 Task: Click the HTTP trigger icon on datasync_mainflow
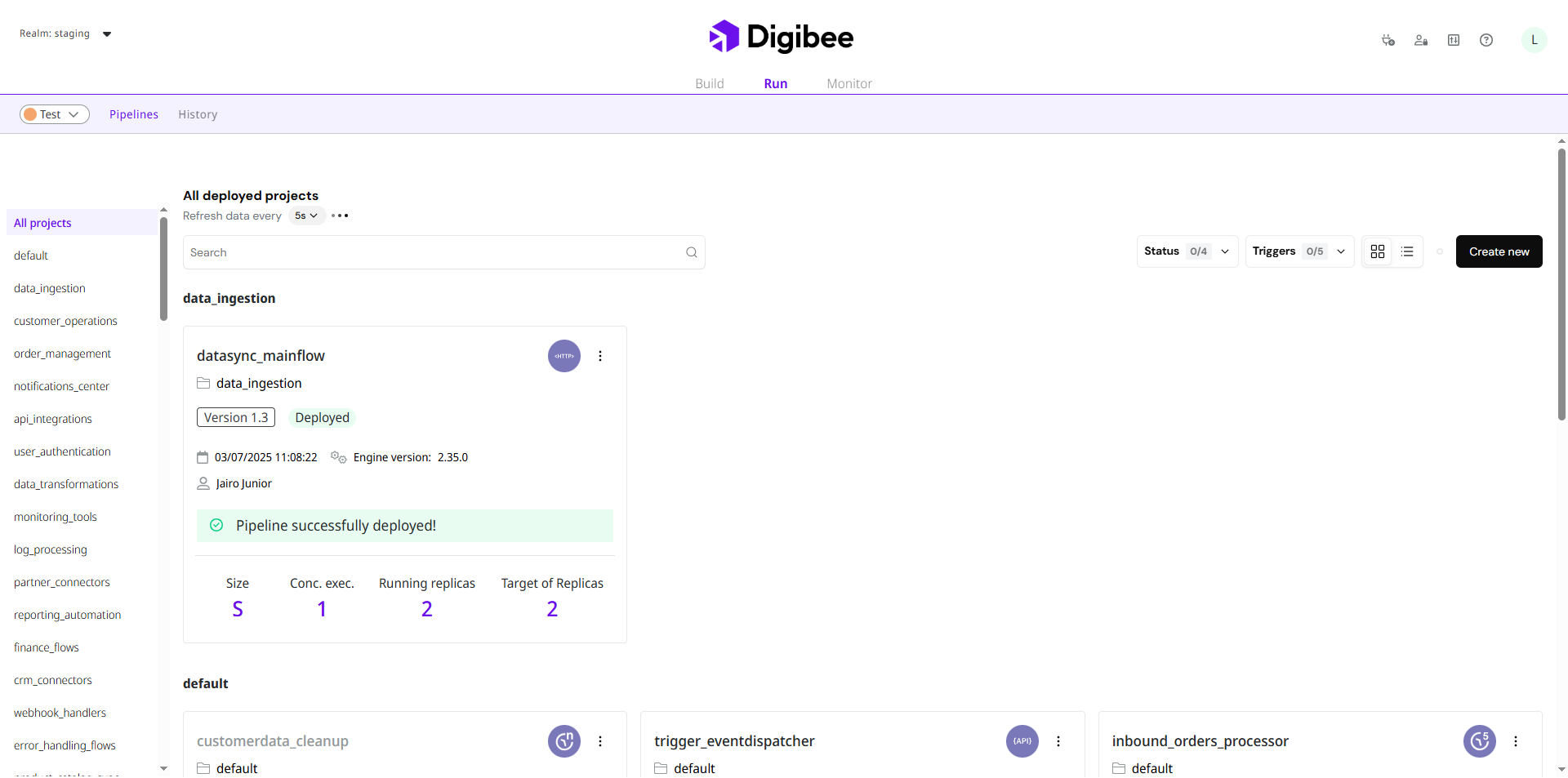coord(563,356)
